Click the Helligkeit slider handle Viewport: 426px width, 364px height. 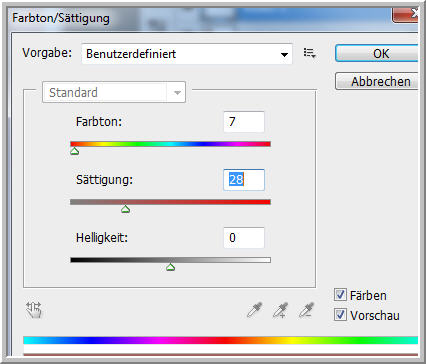pyautogui.click(x=171, y=267)
